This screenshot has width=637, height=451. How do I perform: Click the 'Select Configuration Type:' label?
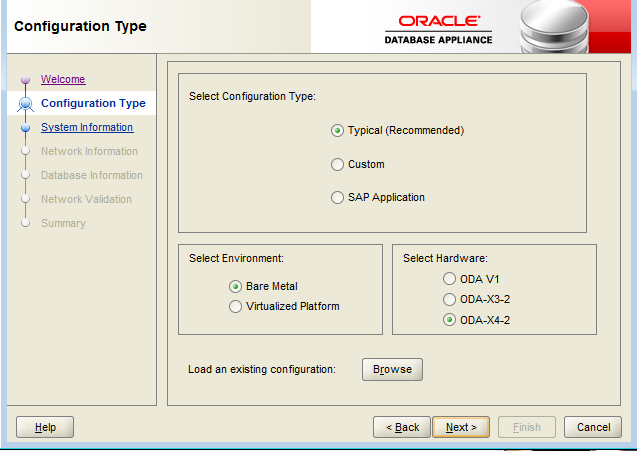click(x=252, y=97)
